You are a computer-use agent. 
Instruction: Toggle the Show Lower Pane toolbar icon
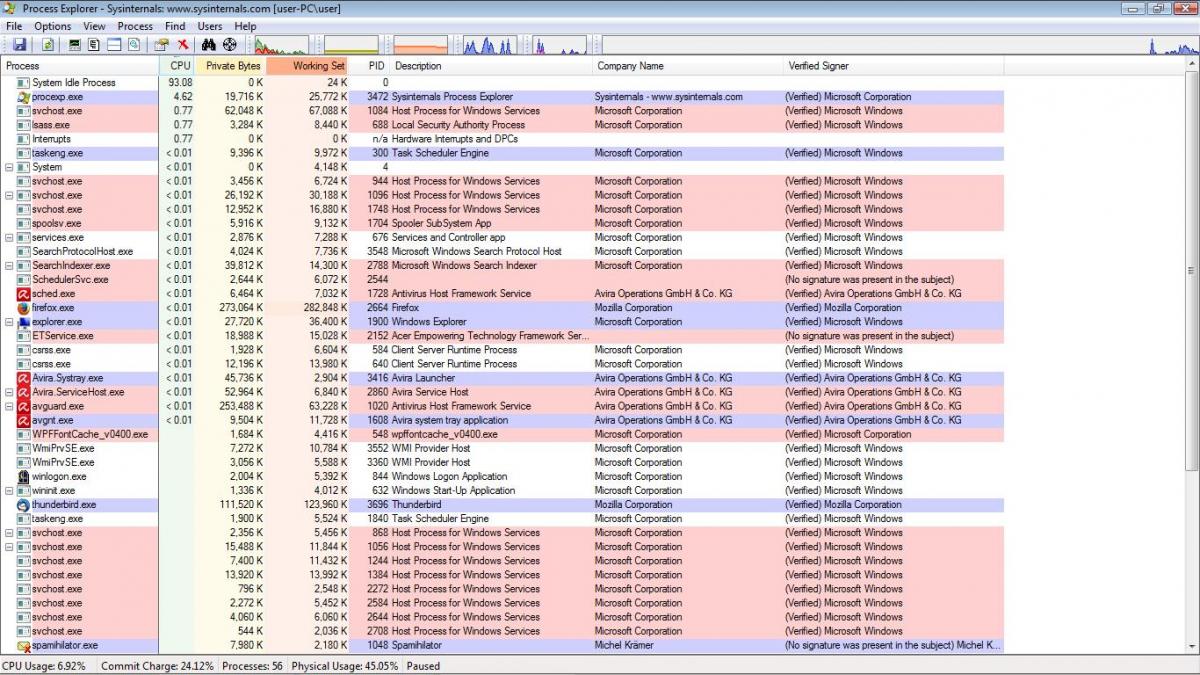(x=114, y=45)
